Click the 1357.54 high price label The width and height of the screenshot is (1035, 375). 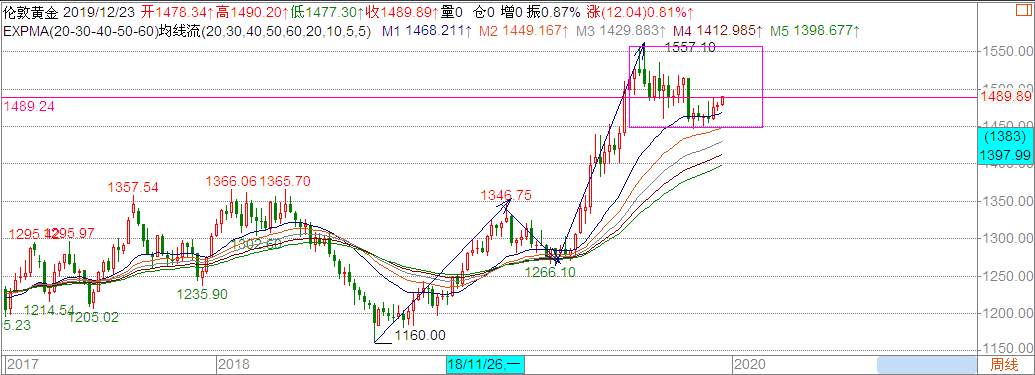click(133, 188)
